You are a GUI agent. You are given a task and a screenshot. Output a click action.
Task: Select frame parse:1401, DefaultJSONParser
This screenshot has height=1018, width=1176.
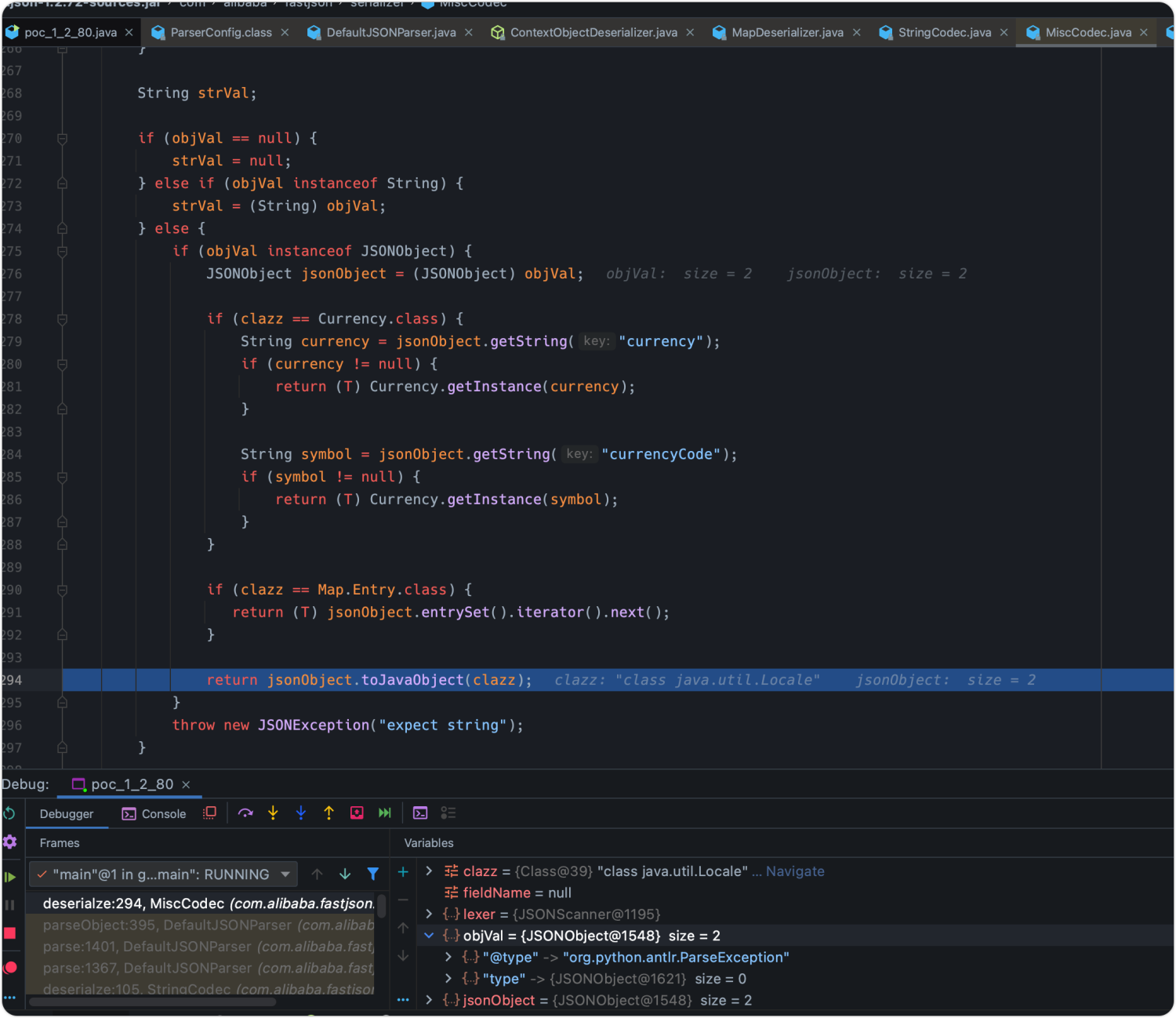(x=201, y=947)
